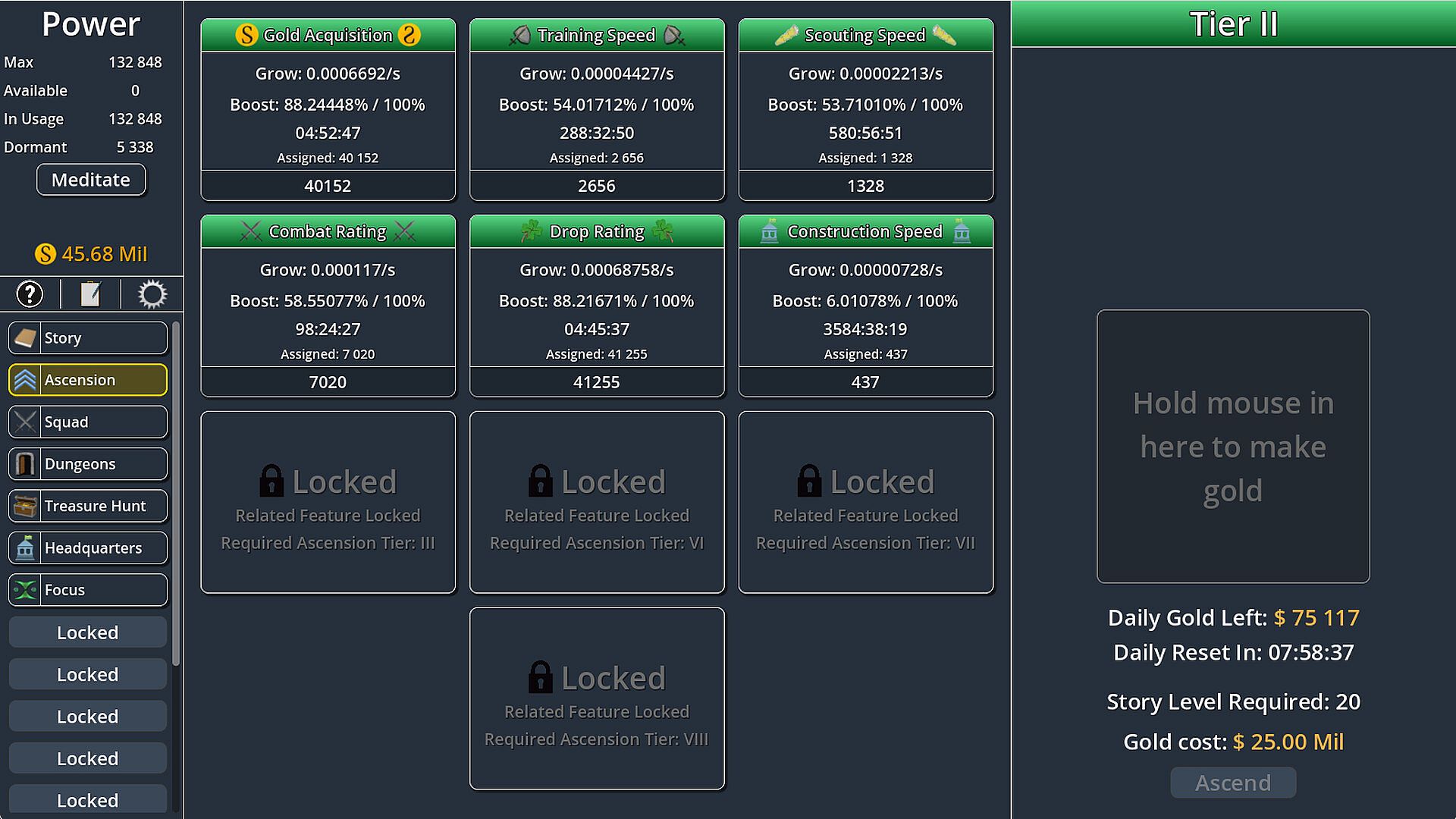
Task: Click the Ascend button
Action: coord(1233,783)
